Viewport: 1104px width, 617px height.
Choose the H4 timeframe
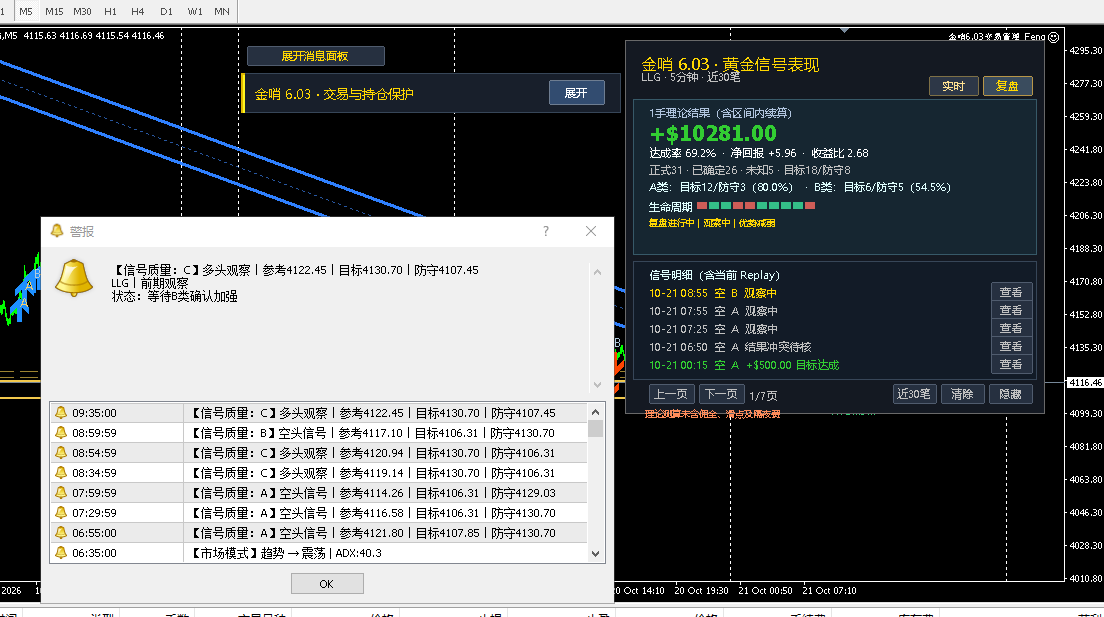(x=138, y=11)
